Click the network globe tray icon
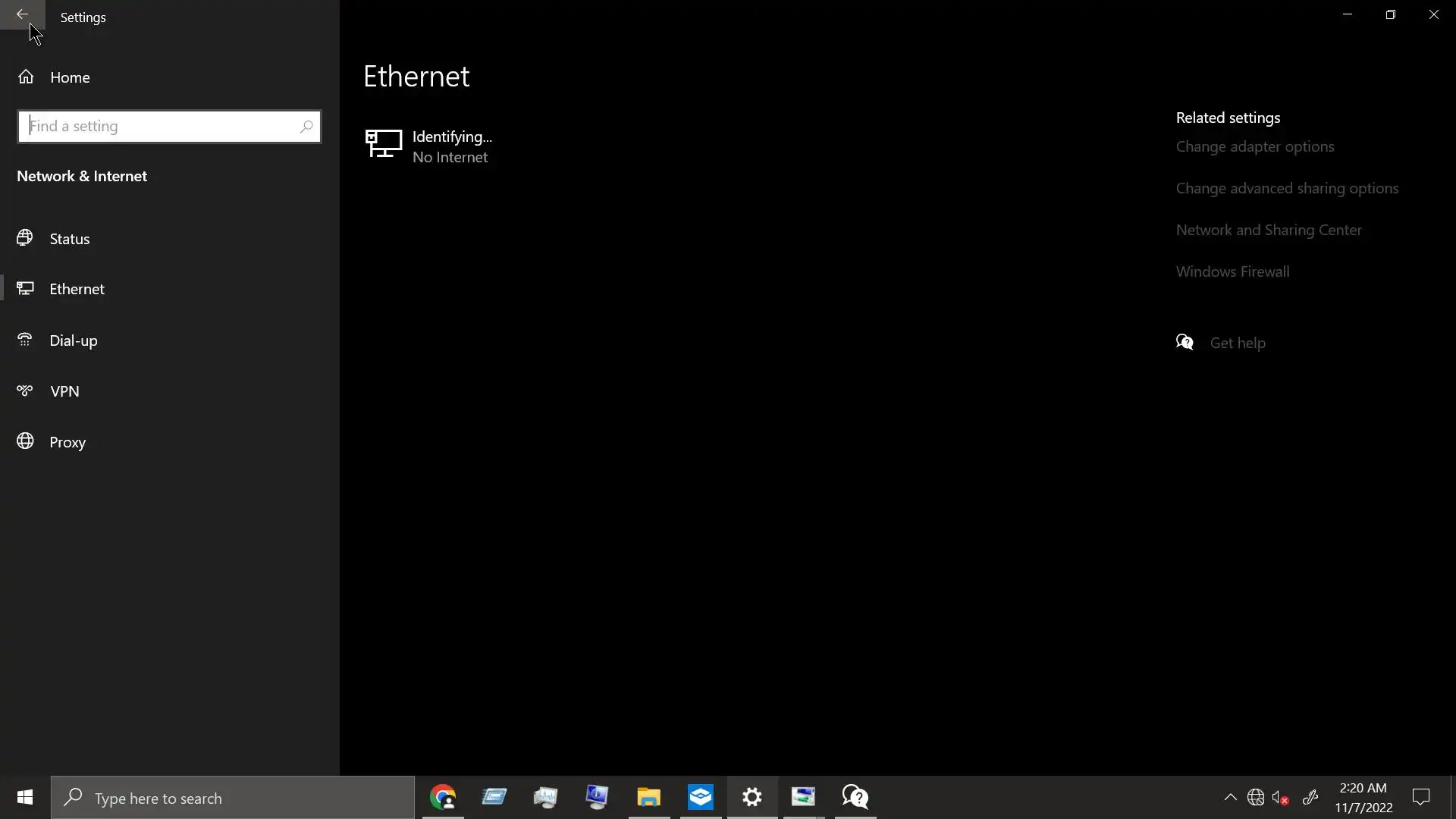Screen dimensions: 1456x819 point(1256,797)
